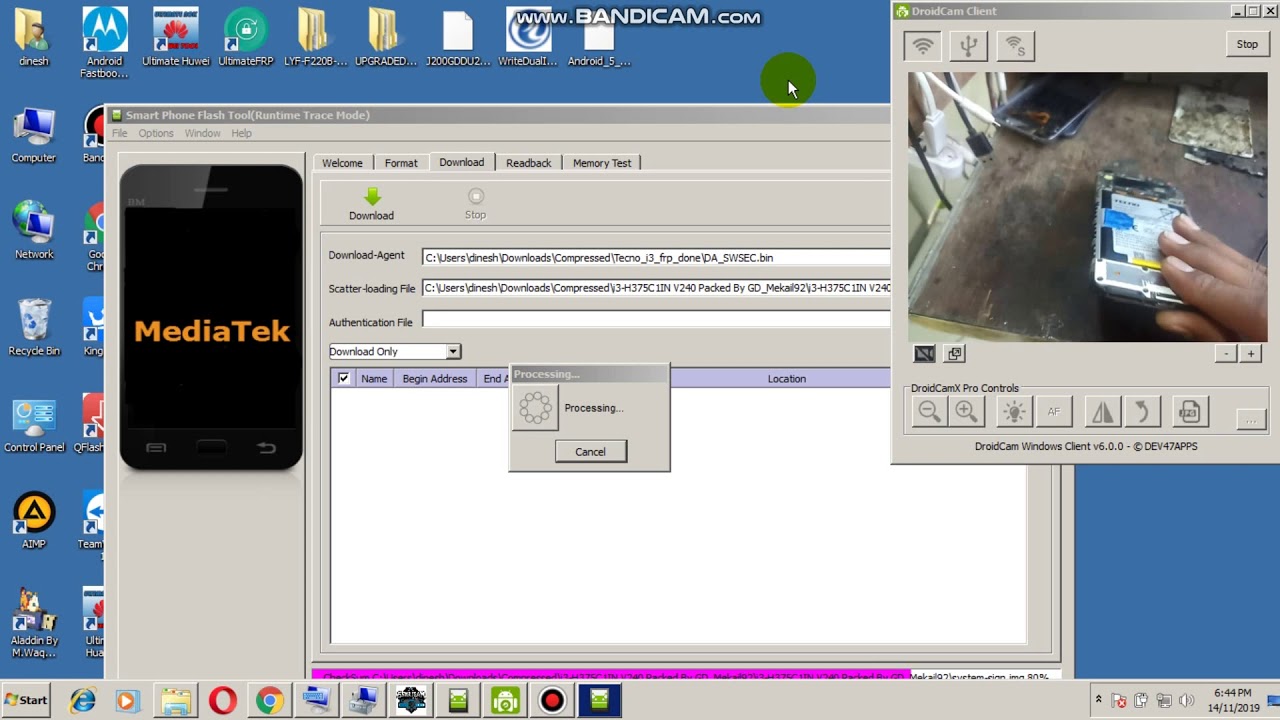Select WiFi server mode icon in DroidCam
This screenshot has height=720, width=1280.
pos(1015,46)
